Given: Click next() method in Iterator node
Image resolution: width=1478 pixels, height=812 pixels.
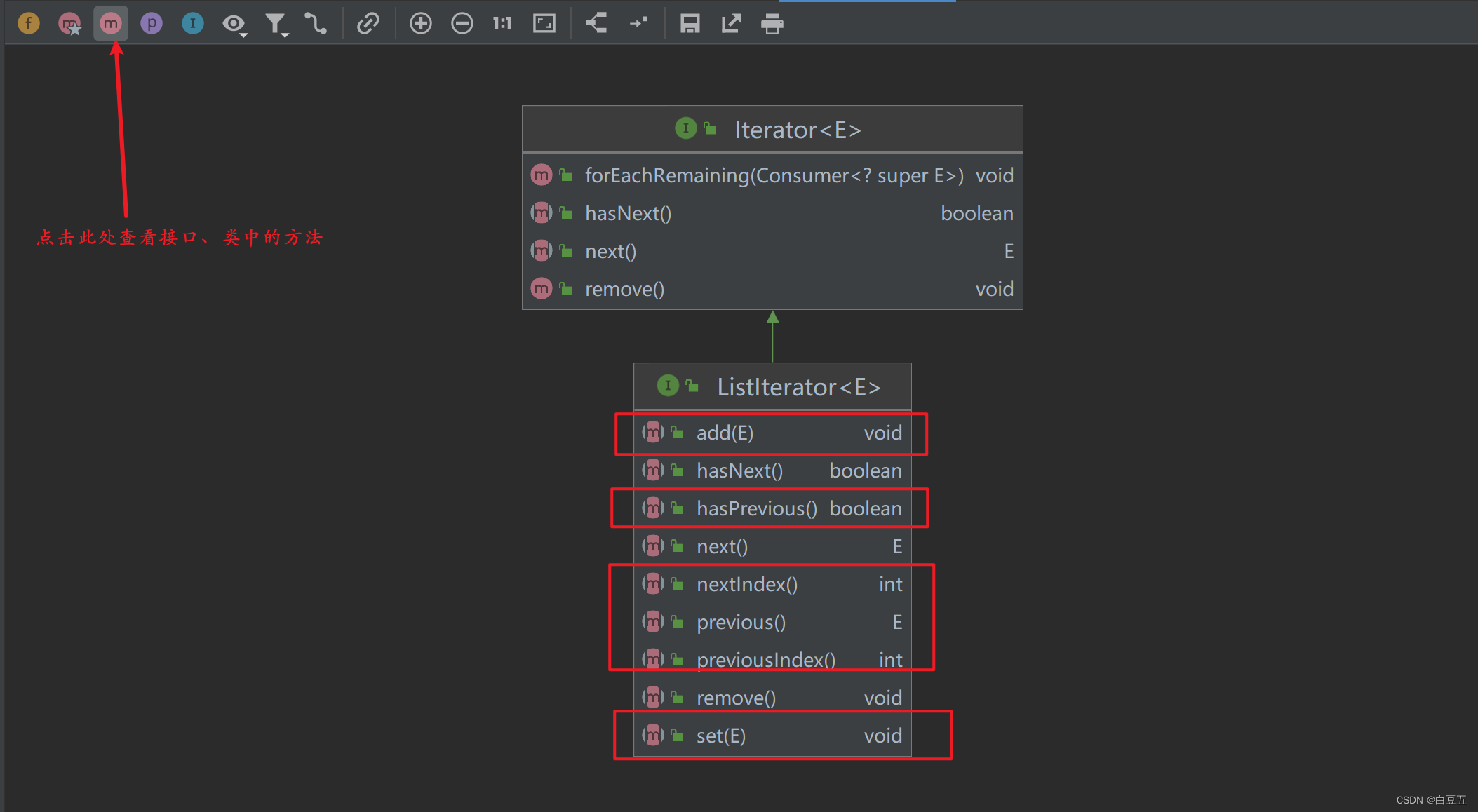Looking at the screenshot, I should 772,251.
